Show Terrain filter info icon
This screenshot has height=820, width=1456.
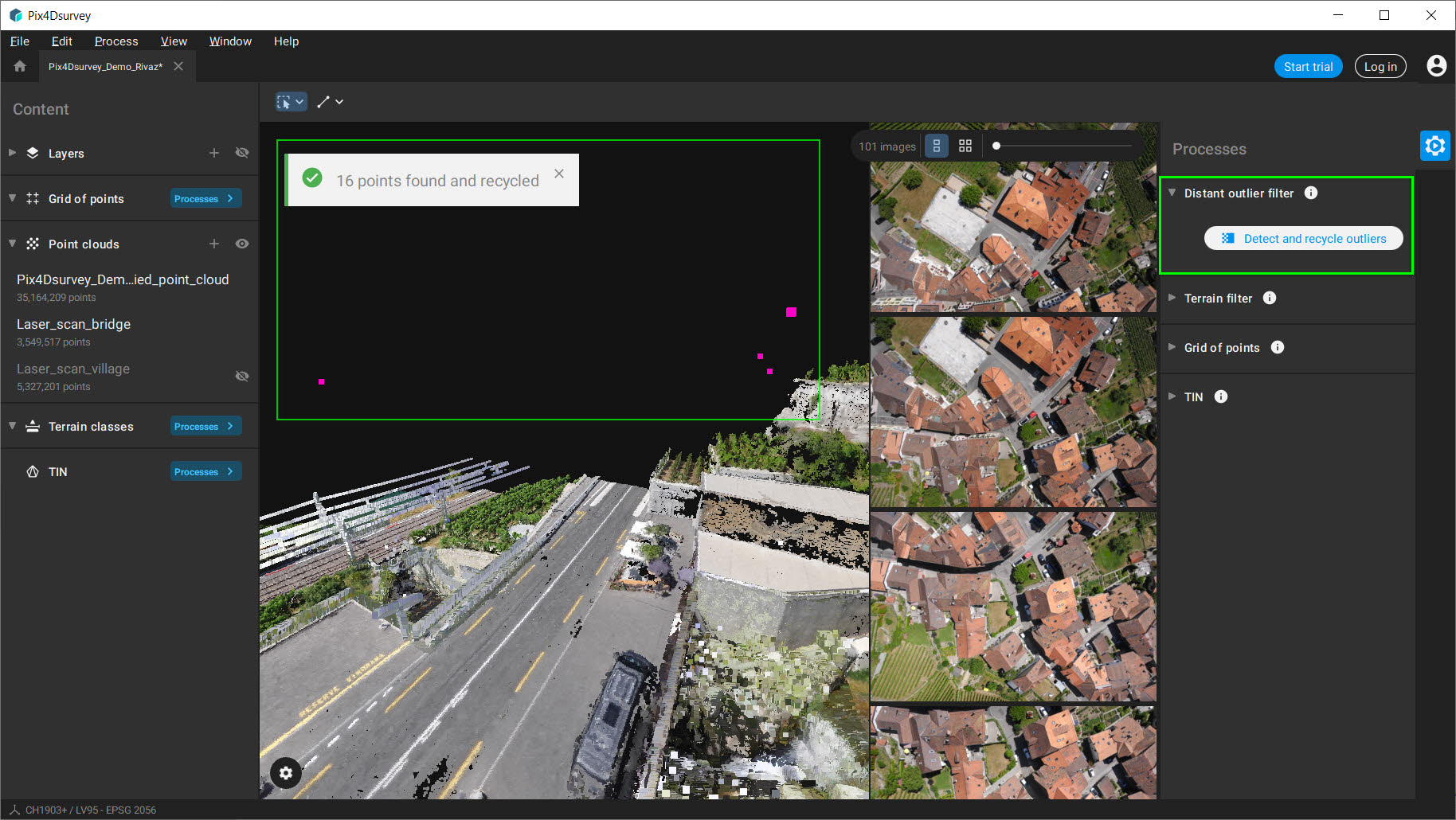(1270, 298)
